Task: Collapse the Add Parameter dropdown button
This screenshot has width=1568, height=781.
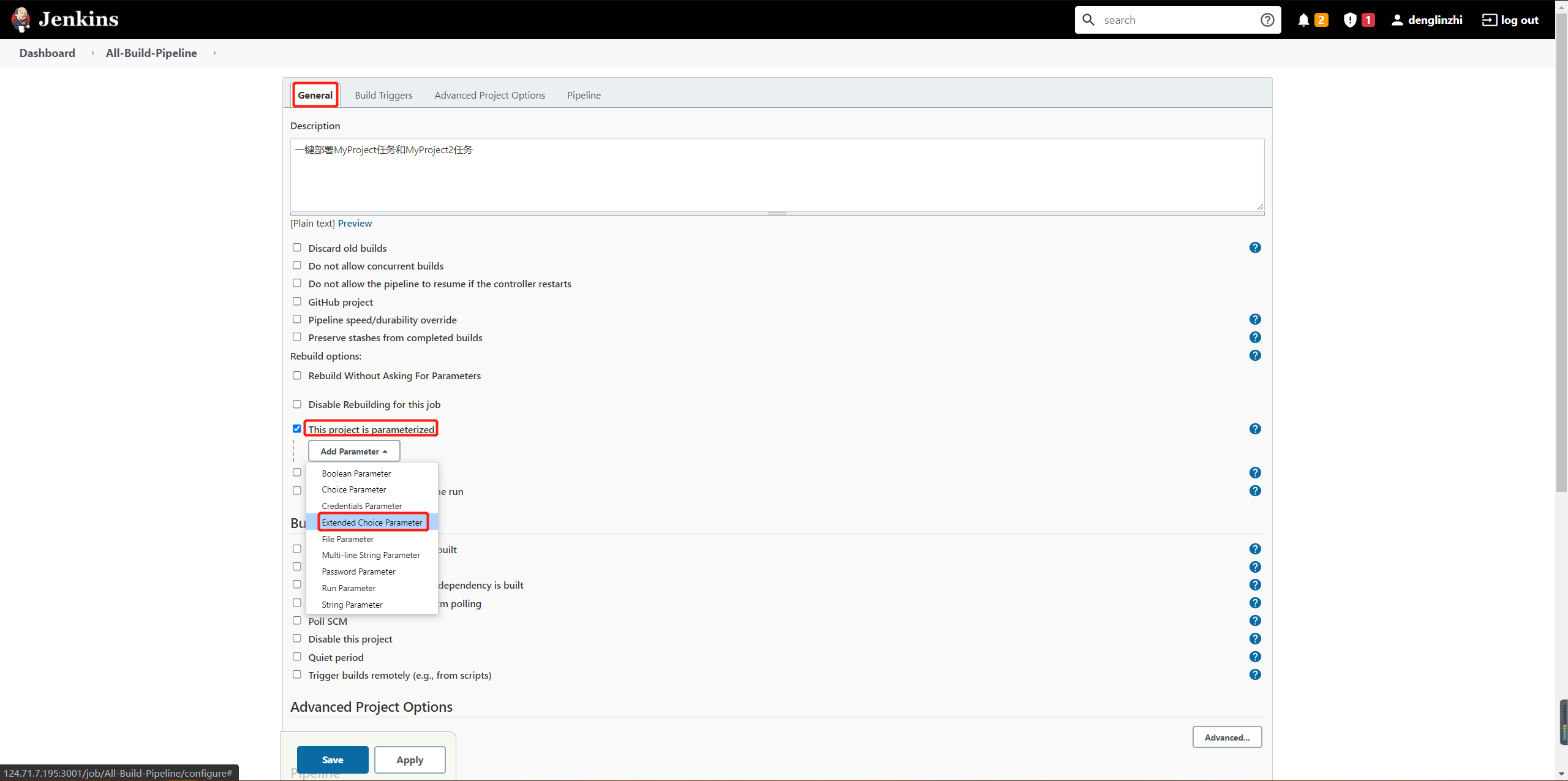Action: click(x=354, y=451)
